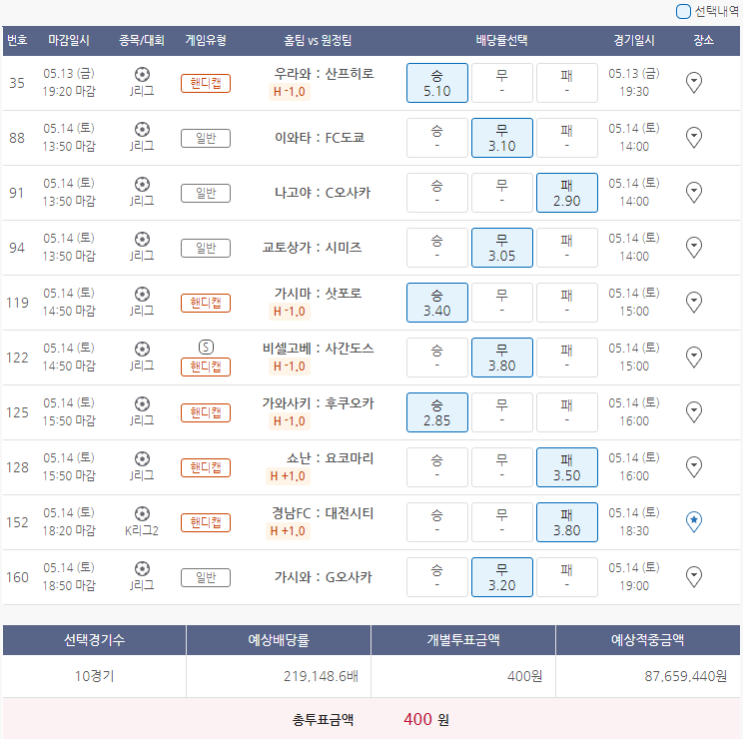Click the 219,148.6배 expected odds value

pos(321,676)
